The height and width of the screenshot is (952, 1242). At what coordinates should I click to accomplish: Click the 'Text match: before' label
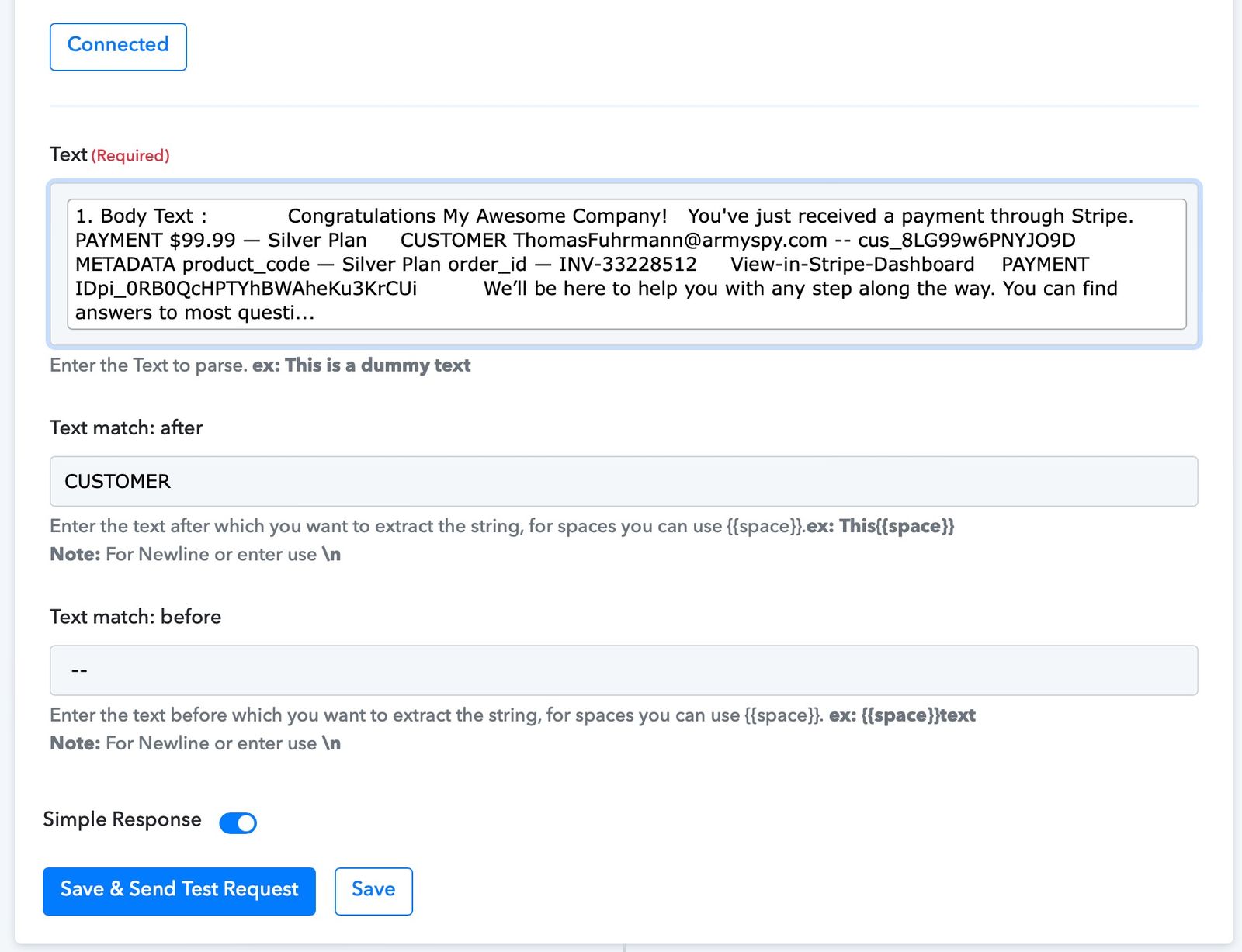tap(135, 617)
